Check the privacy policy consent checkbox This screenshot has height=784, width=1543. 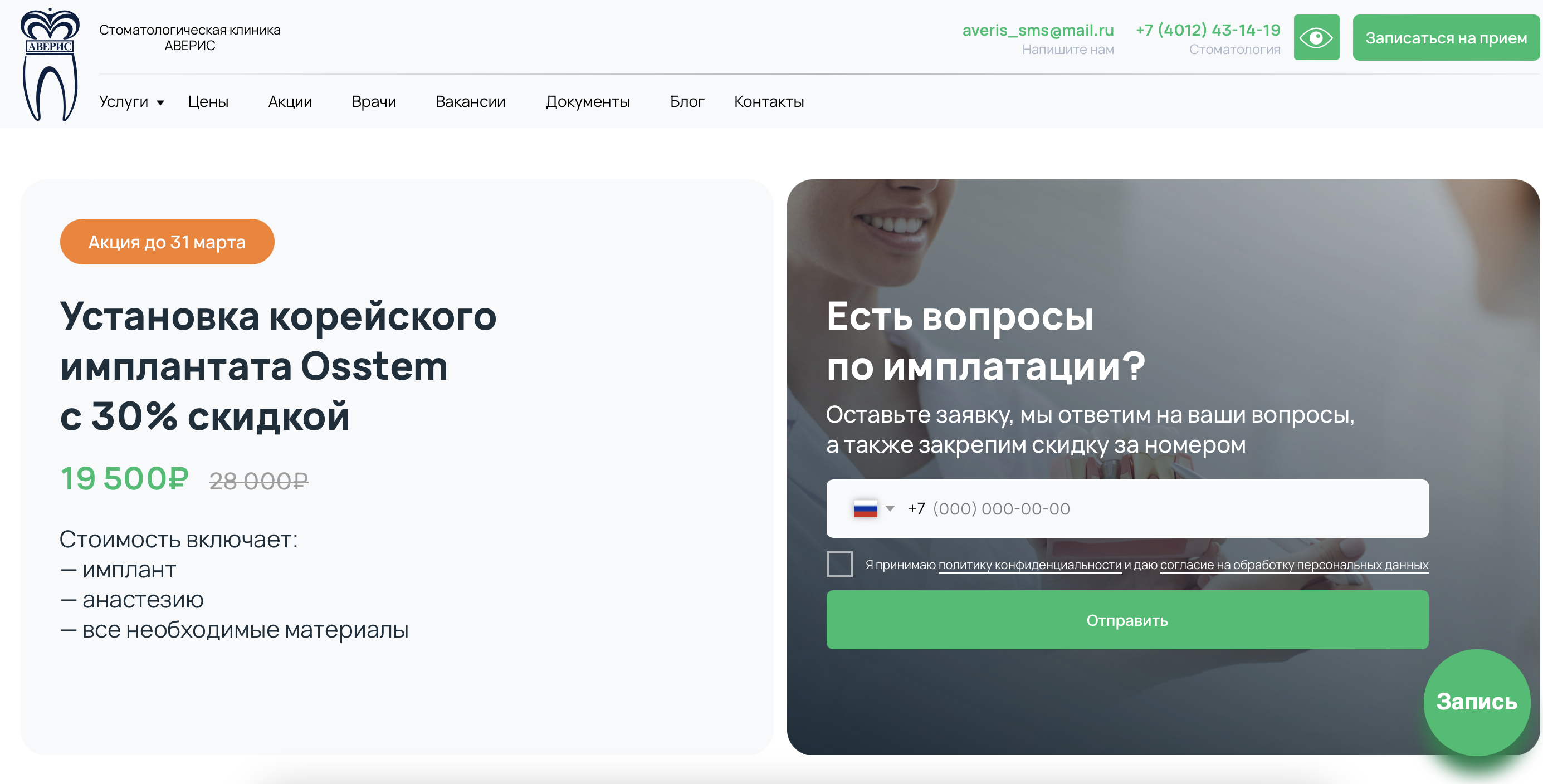coord(839,564)
